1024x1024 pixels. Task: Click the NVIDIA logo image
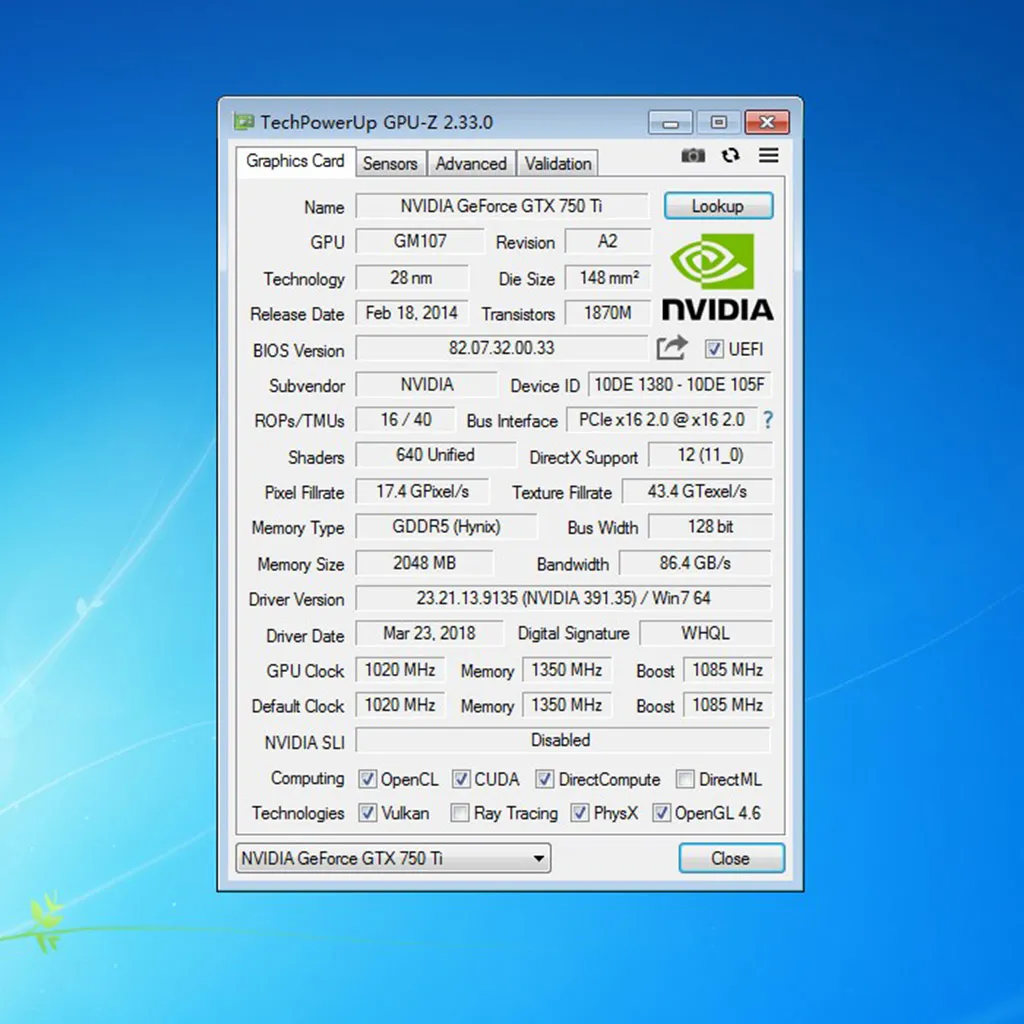[717, 278]
